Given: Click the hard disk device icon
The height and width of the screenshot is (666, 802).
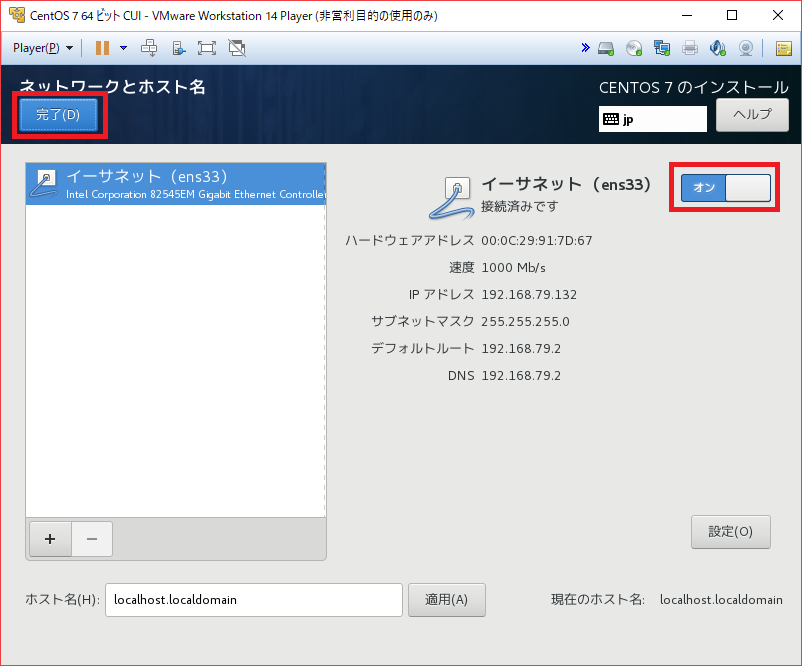Looking at the screenshot, I should click(606, 49).
